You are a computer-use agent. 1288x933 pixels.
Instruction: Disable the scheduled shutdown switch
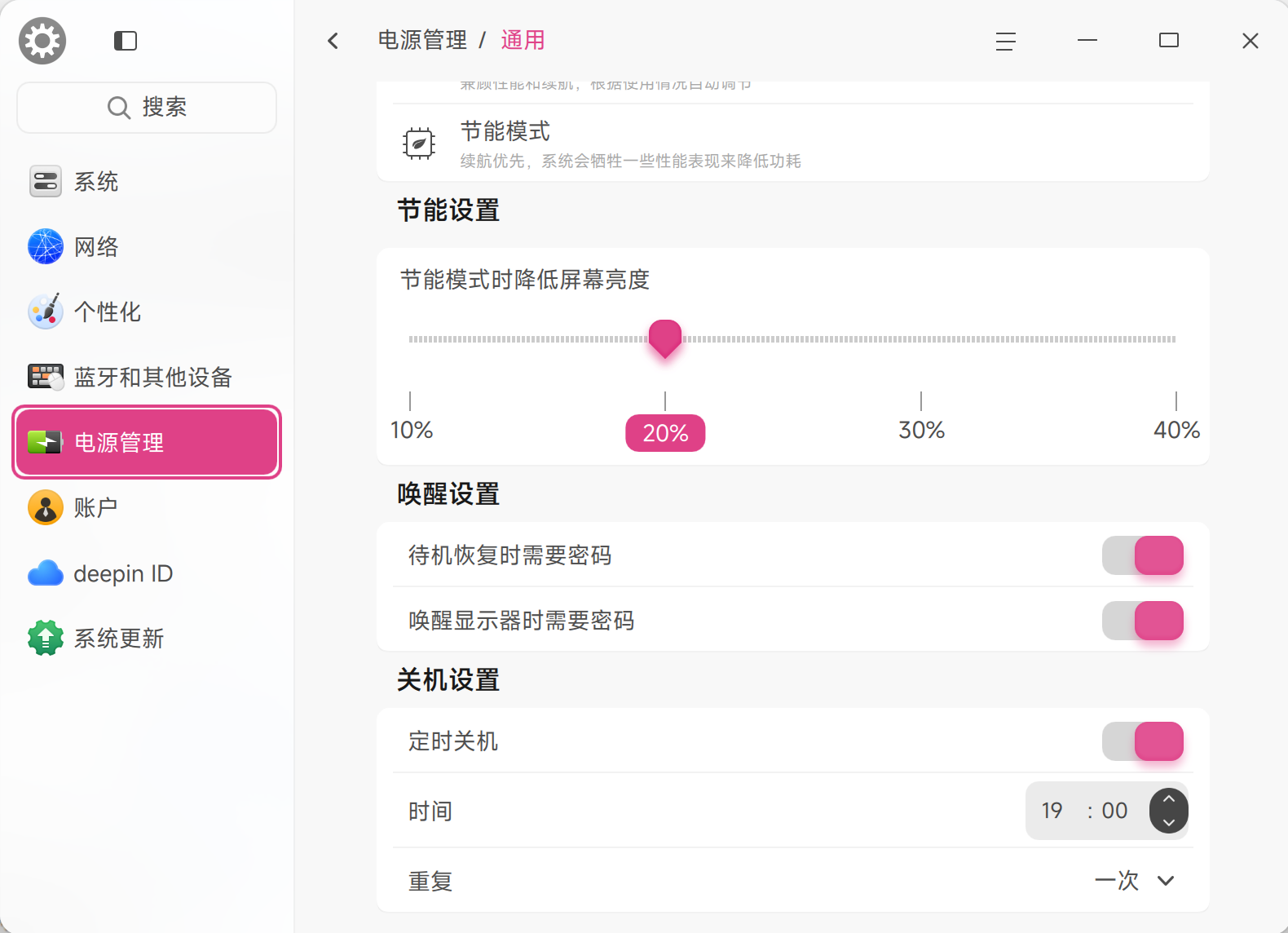point(1142,741)
